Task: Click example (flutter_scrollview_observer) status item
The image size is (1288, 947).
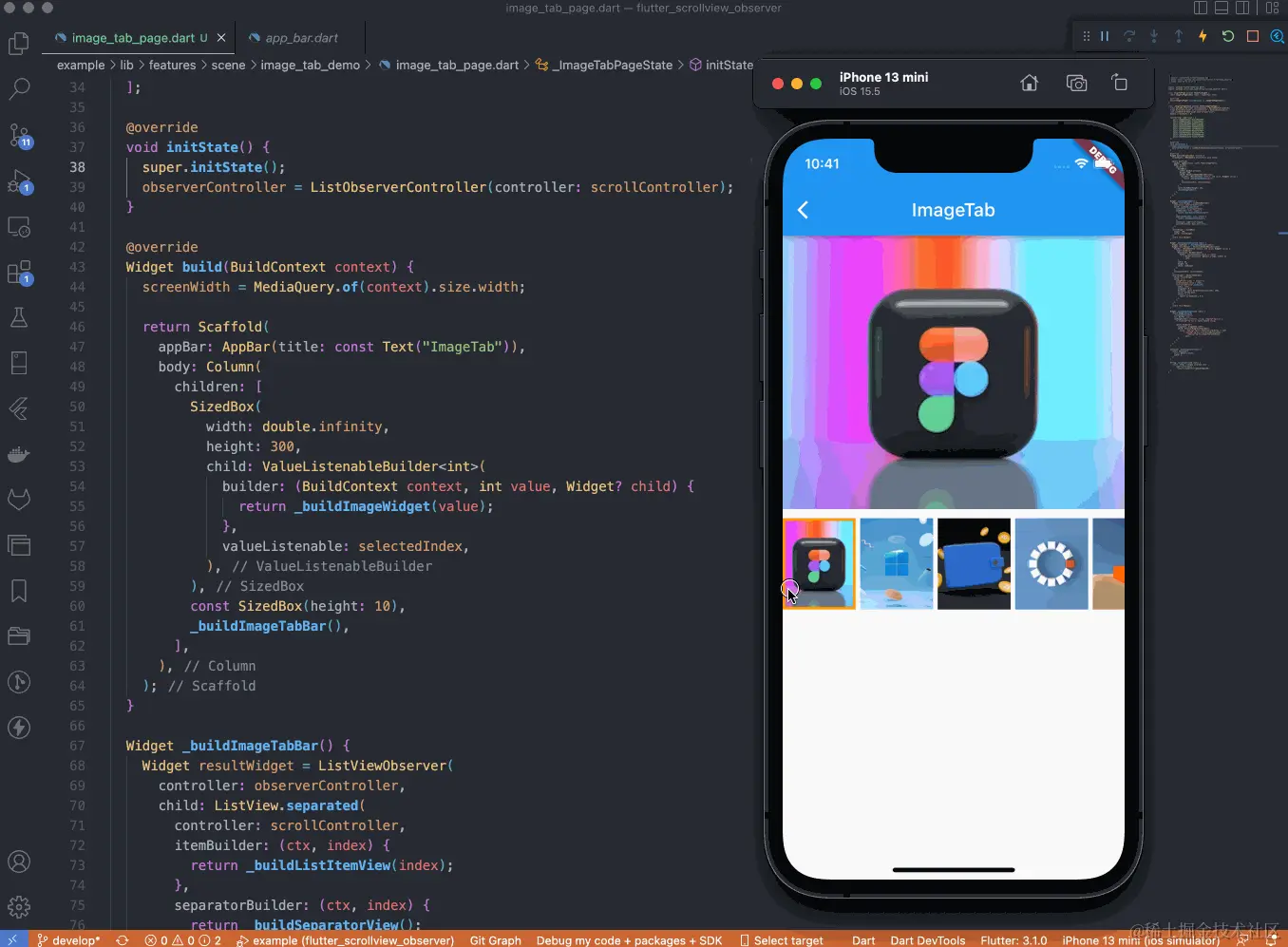Action: [346, 940]
